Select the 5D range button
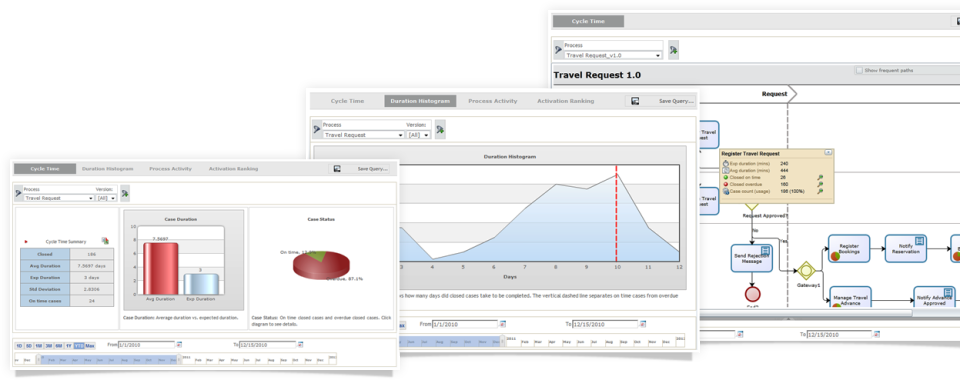 point(29,346)
